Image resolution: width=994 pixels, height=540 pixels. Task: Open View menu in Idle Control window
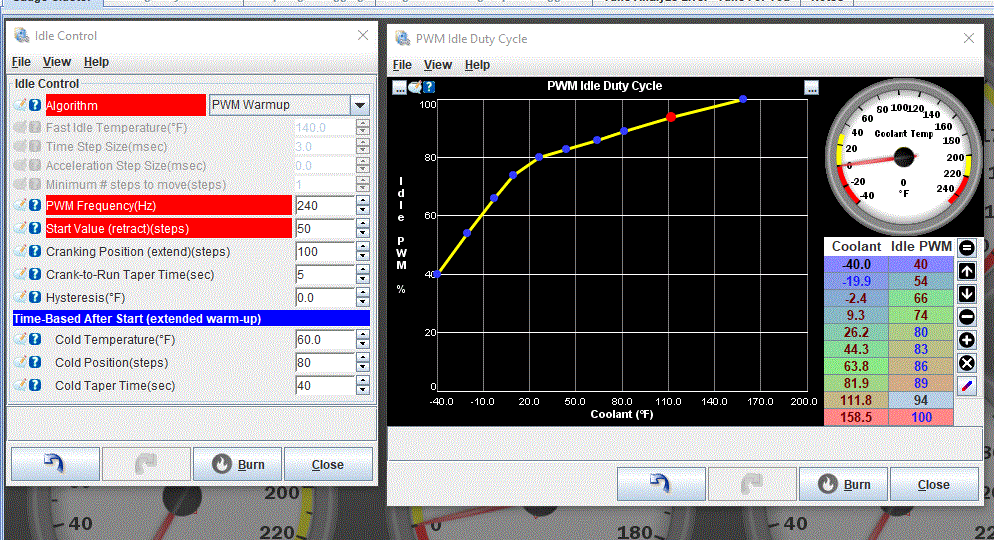tap(57, 62)
